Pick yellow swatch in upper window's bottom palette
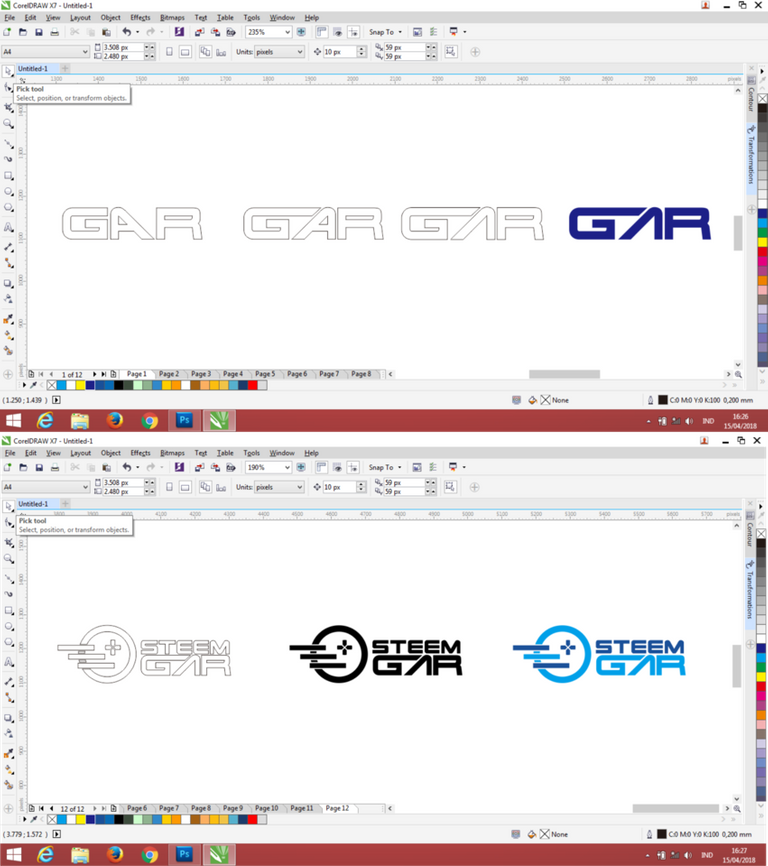Screen dimensions: 768x866 (80, 385)
